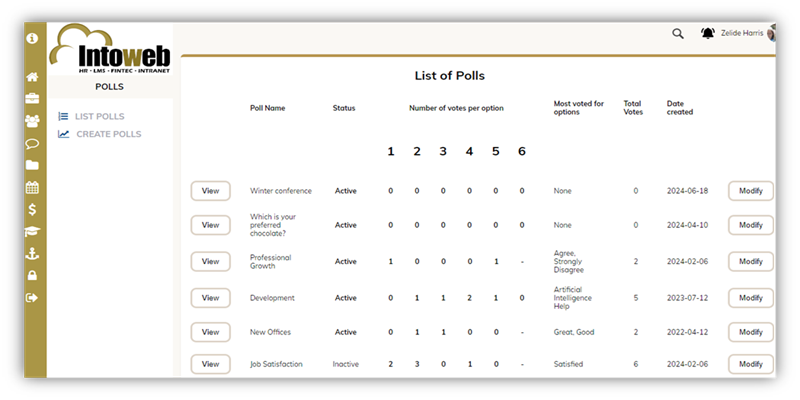Click the Number of votes per option header
Screen dimensions: 800x400
[456, 108]
